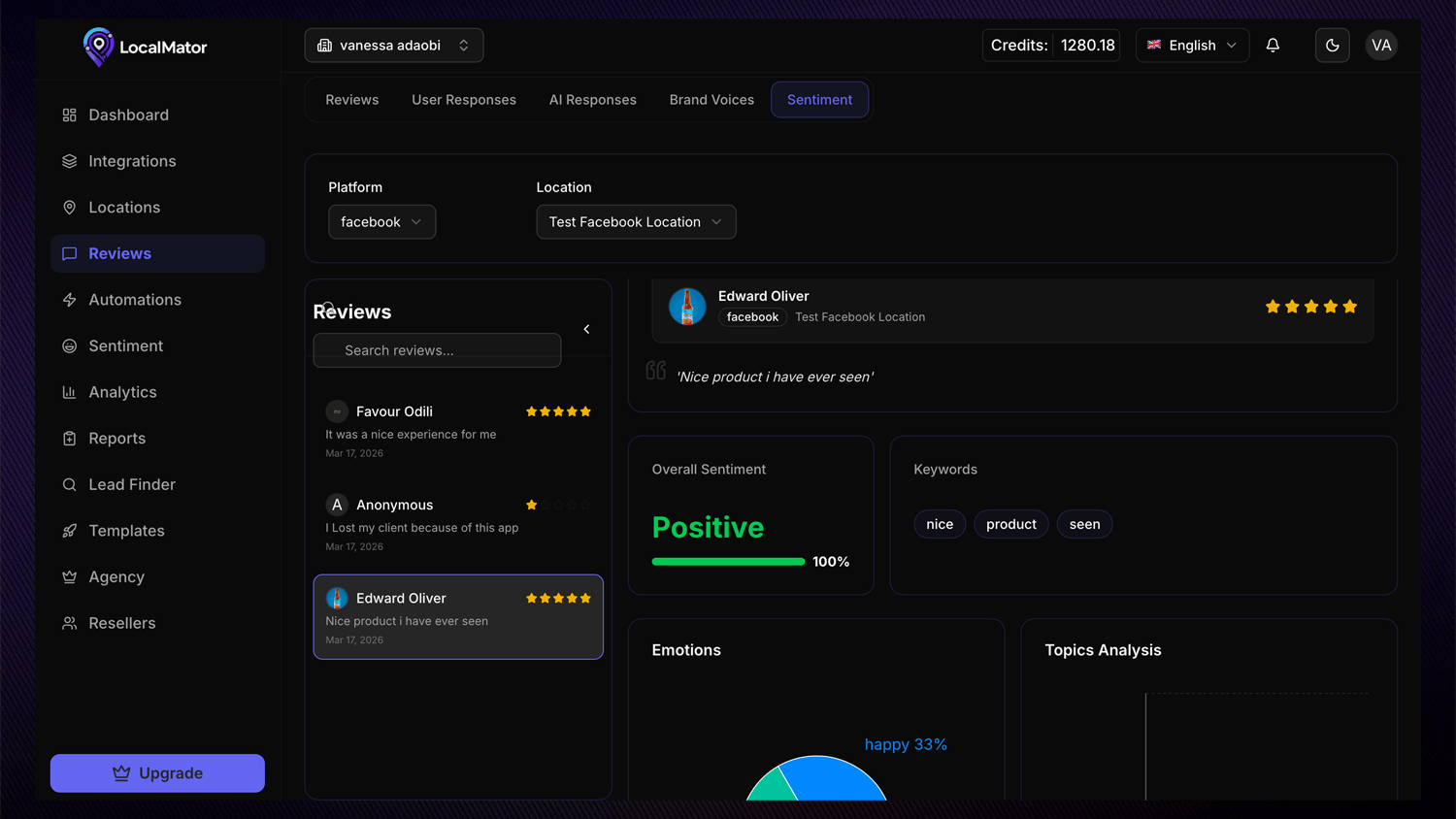The width and height of the screenshot is (1456, 819).
Task: Switch to the Brand Voices tab
Action: pyautogui.click(x=711, y=100)
